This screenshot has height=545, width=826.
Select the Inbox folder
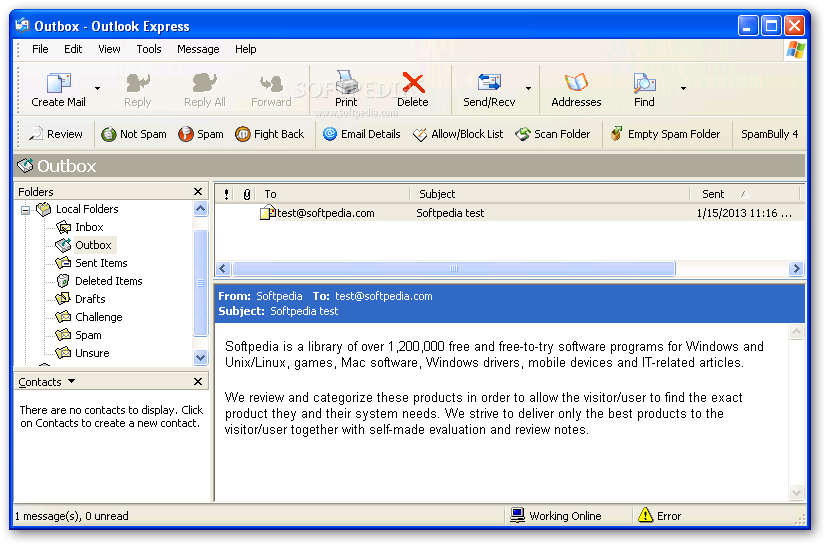(x=89, y=227)
